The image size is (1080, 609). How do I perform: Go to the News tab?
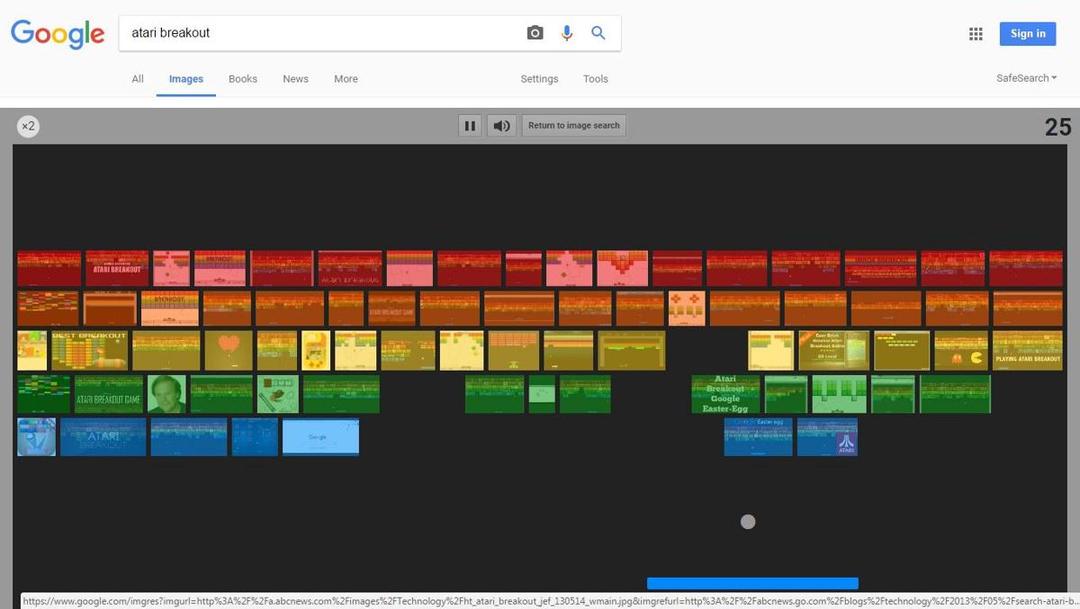[x=295, y=79]
